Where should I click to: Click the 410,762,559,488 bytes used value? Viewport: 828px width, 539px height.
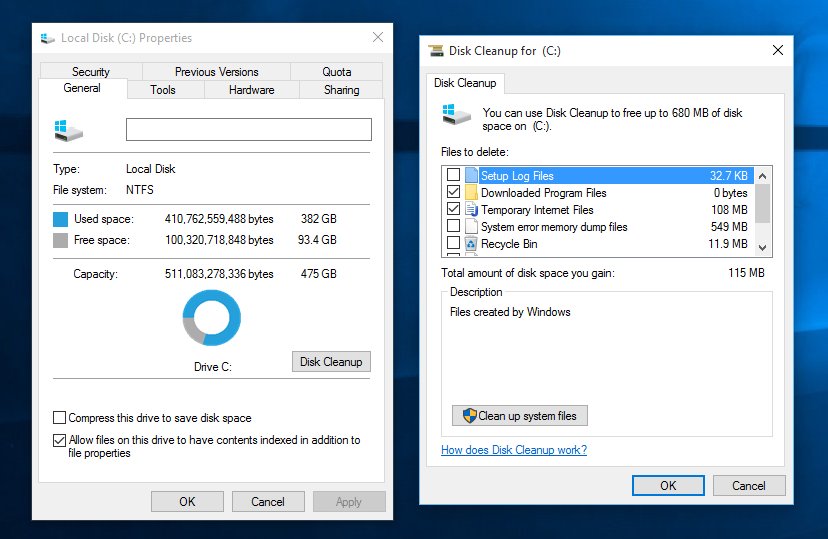coord(219,219)
